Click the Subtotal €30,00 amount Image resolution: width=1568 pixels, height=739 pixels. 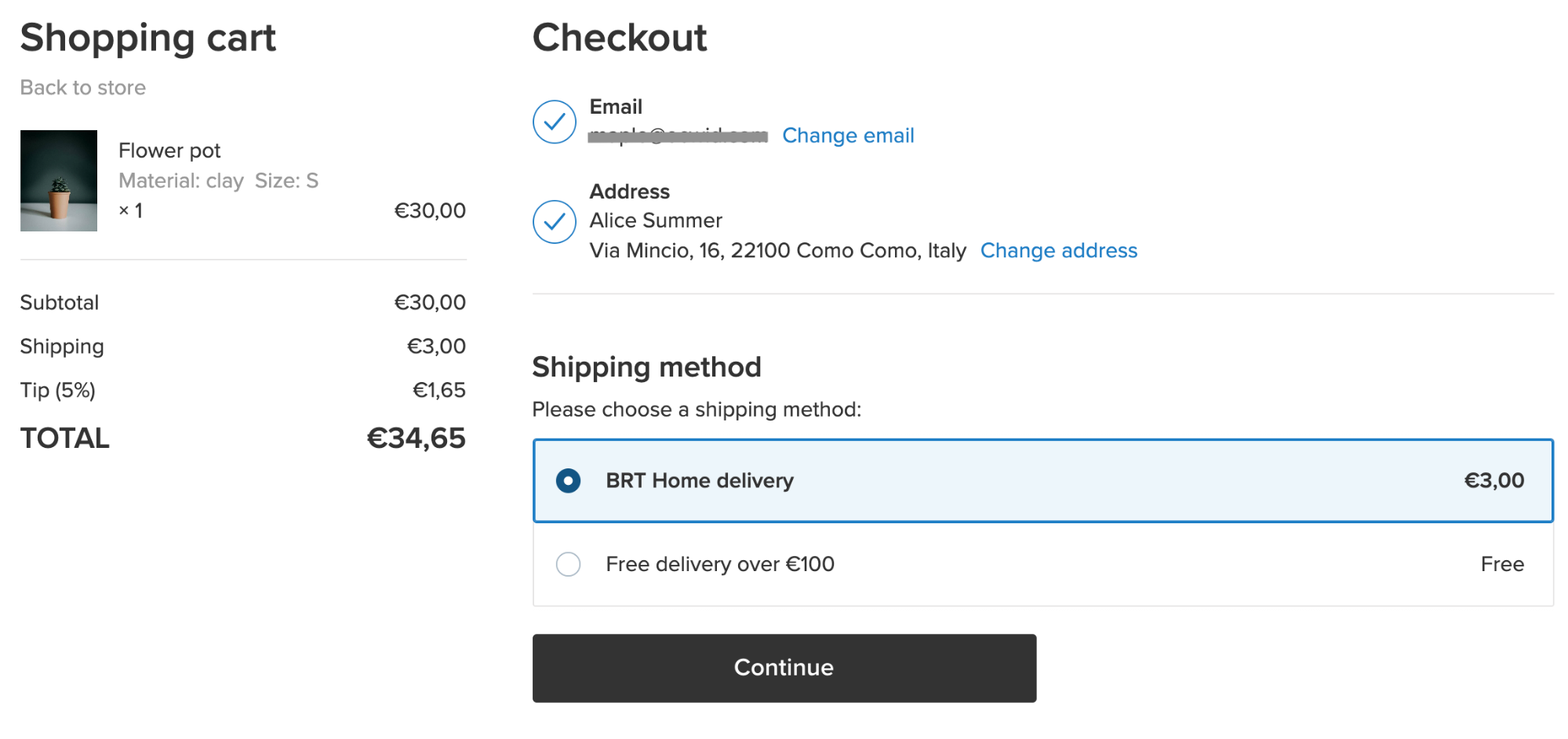point(430,302)
